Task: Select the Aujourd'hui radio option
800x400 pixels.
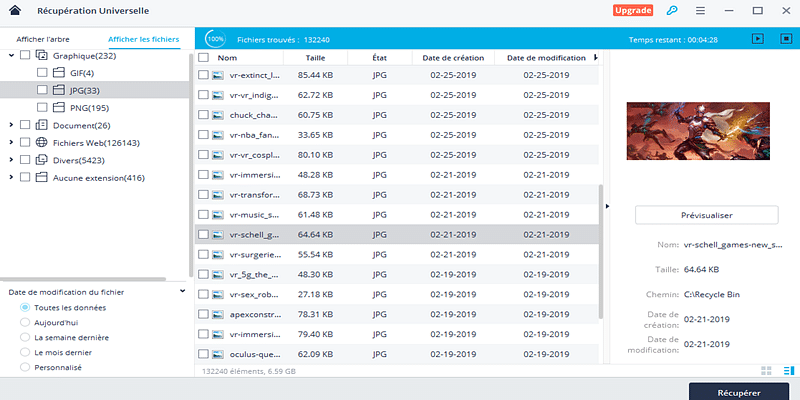Action: [x=24, y=322]
